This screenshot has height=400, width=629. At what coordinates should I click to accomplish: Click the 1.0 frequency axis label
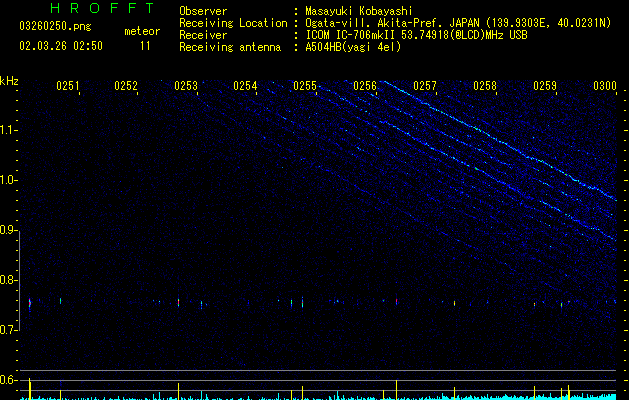(8, 180)
